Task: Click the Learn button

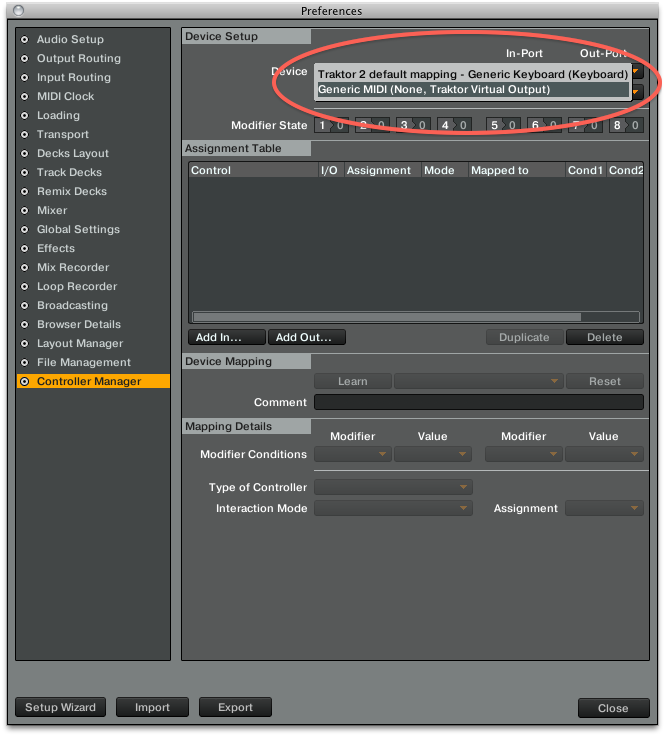Action: pyautogui.click(x=353, y=381)
